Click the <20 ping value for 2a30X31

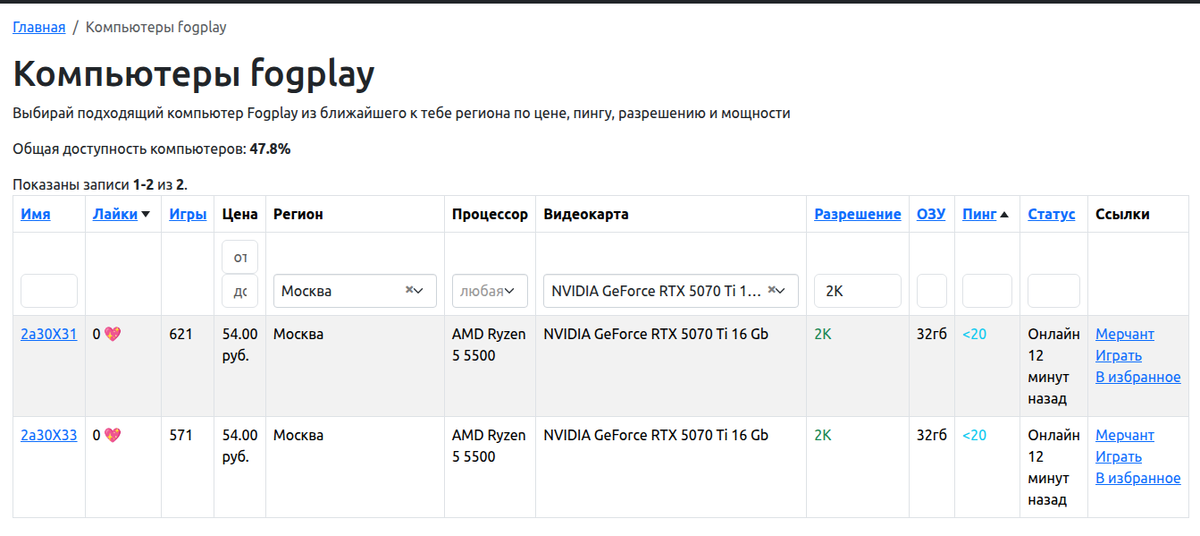[974, 334]
